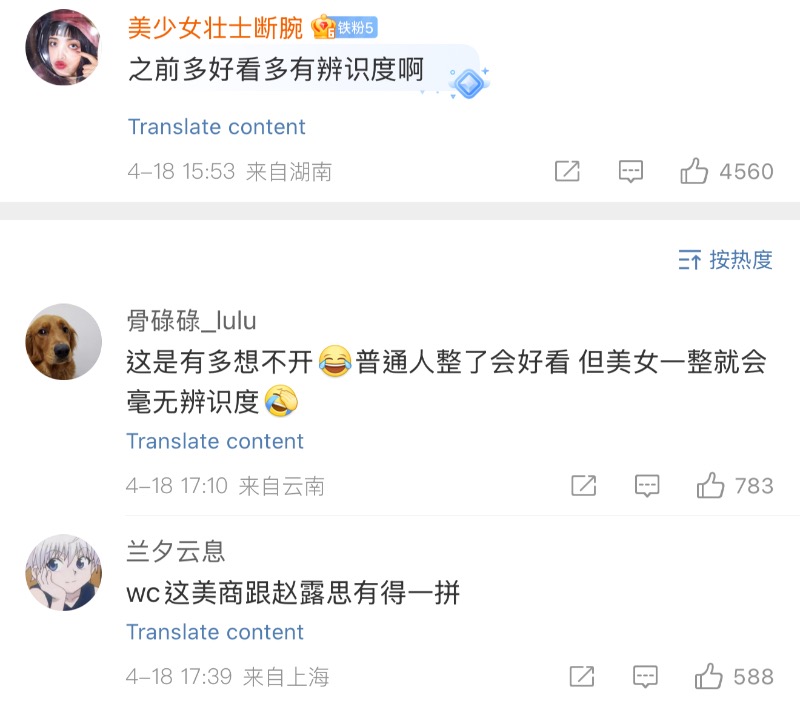Share the 兰夕云息 comment
Screen dimensions: 800x704
581,676
